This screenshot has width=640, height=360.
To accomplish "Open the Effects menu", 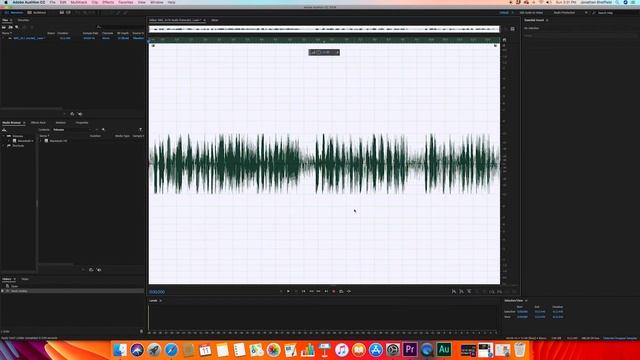I will tap(108, 2).
